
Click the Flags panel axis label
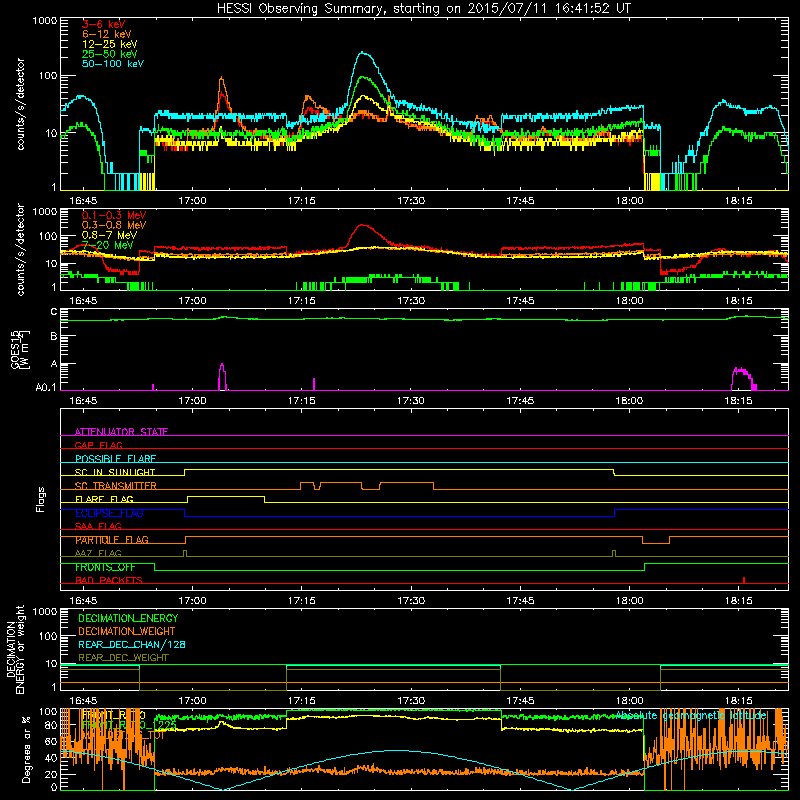tap(41, 499)
